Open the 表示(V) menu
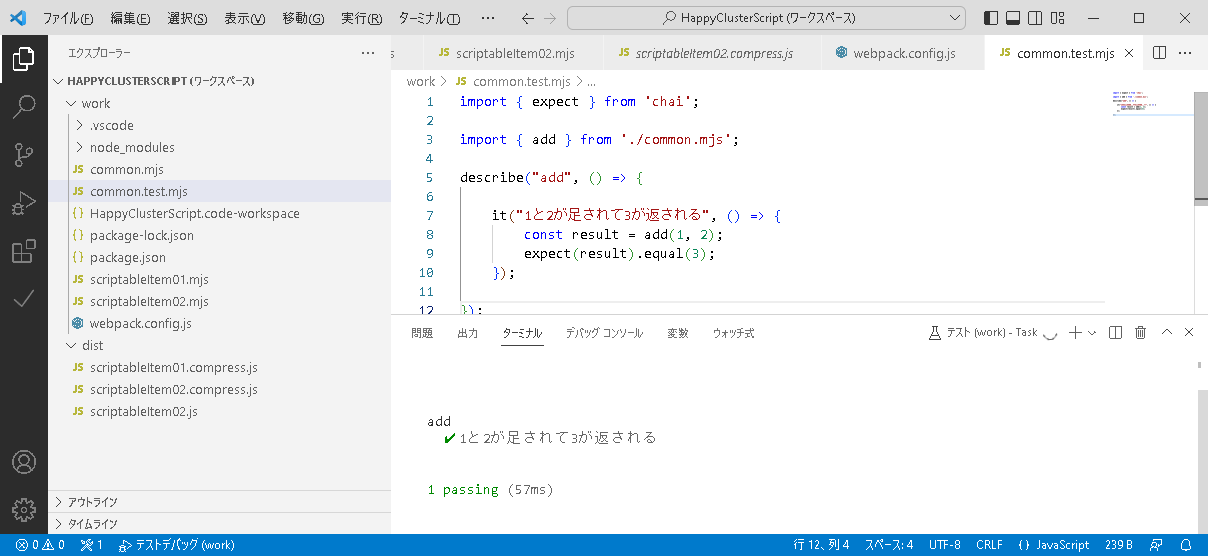Screen dimensions: 1208x556 pyautogui.click(x=245, y=18)
